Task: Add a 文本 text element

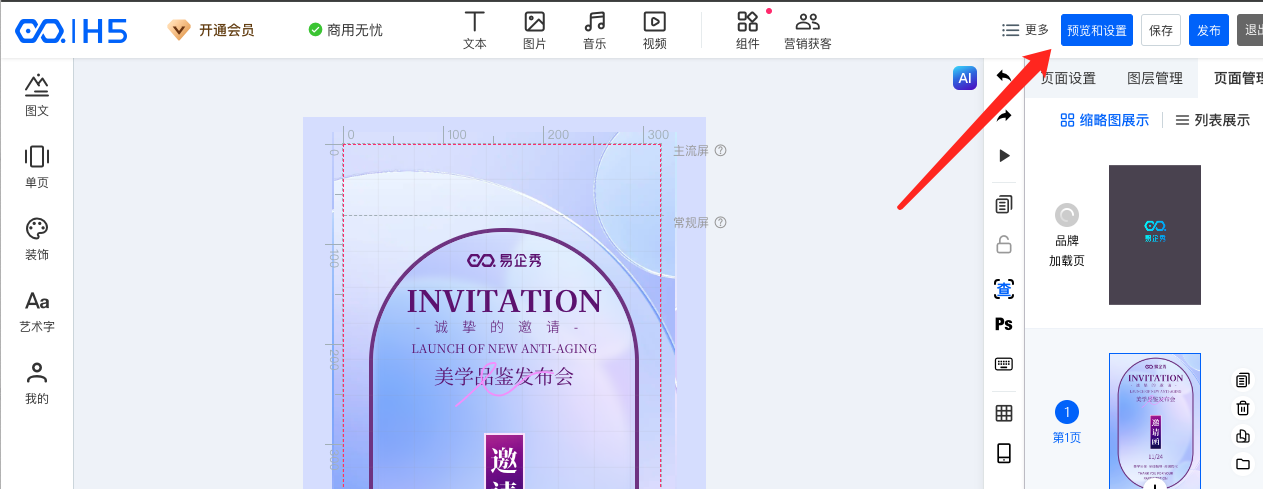Action: tap(475, 30)
